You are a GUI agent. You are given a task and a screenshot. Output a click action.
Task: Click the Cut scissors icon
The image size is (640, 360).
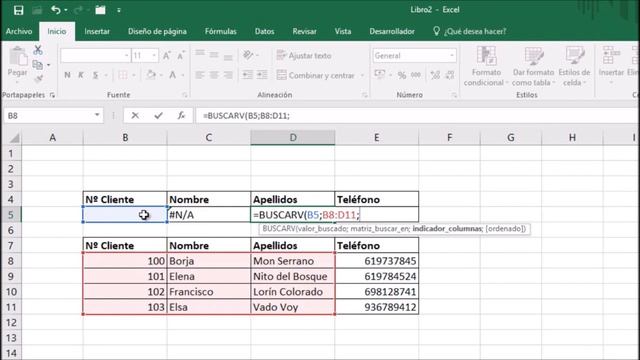click(x=38, y=50)
